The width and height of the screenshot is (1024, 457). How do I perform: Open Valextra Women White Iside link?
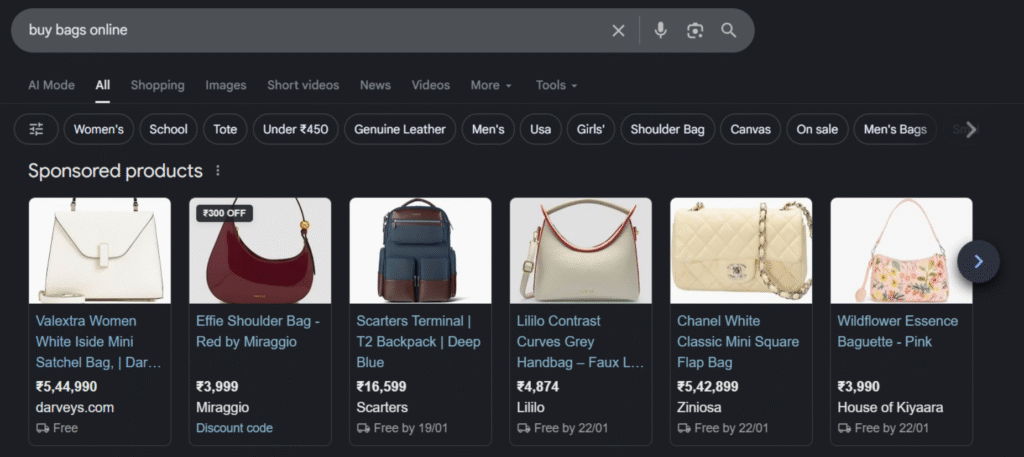click(x=98, y=342)
